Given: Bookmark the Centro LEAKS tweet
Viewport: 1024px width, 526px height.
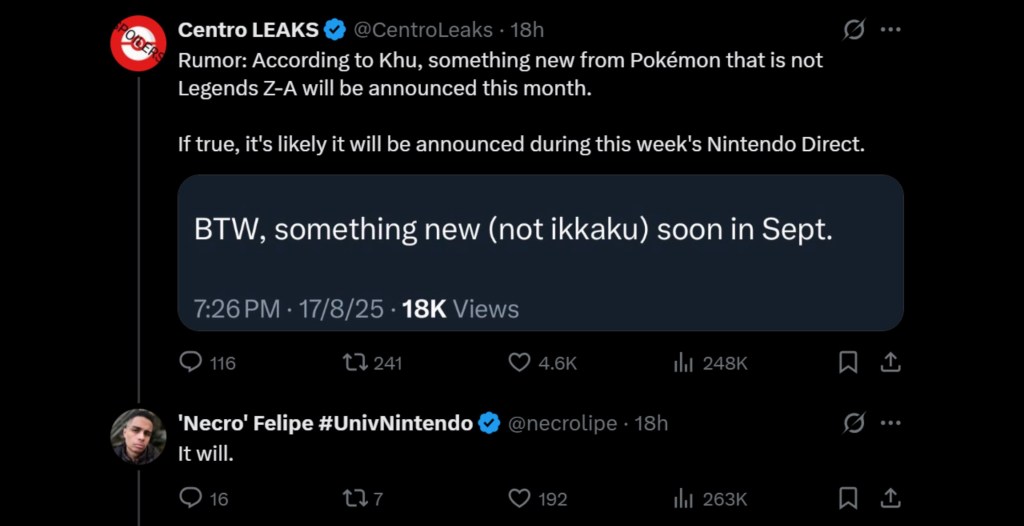Looking at the screenshot, I should click(848, 362).
